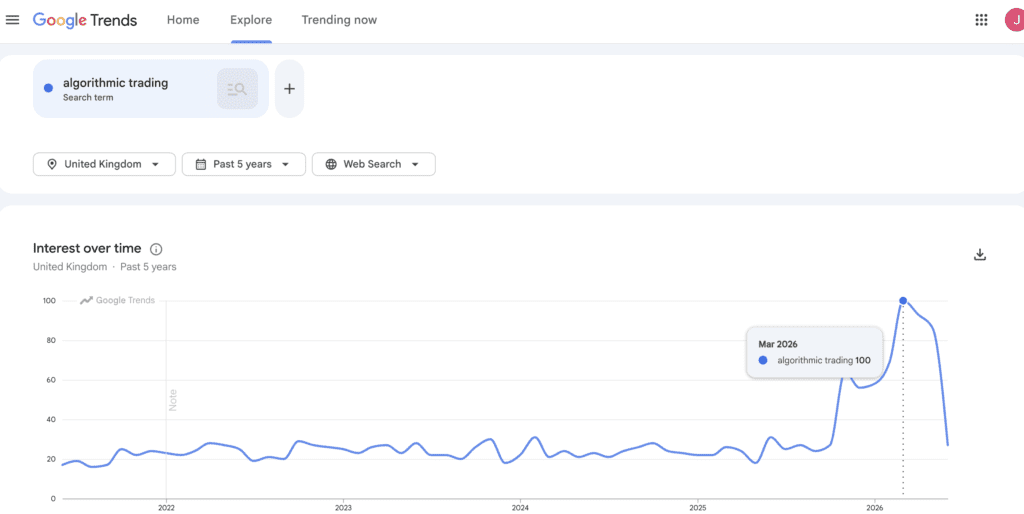Expand the Past 5 years dropdown
Image resolution: width=1024 pixels, height=514 pixels.
pos(244,164)
